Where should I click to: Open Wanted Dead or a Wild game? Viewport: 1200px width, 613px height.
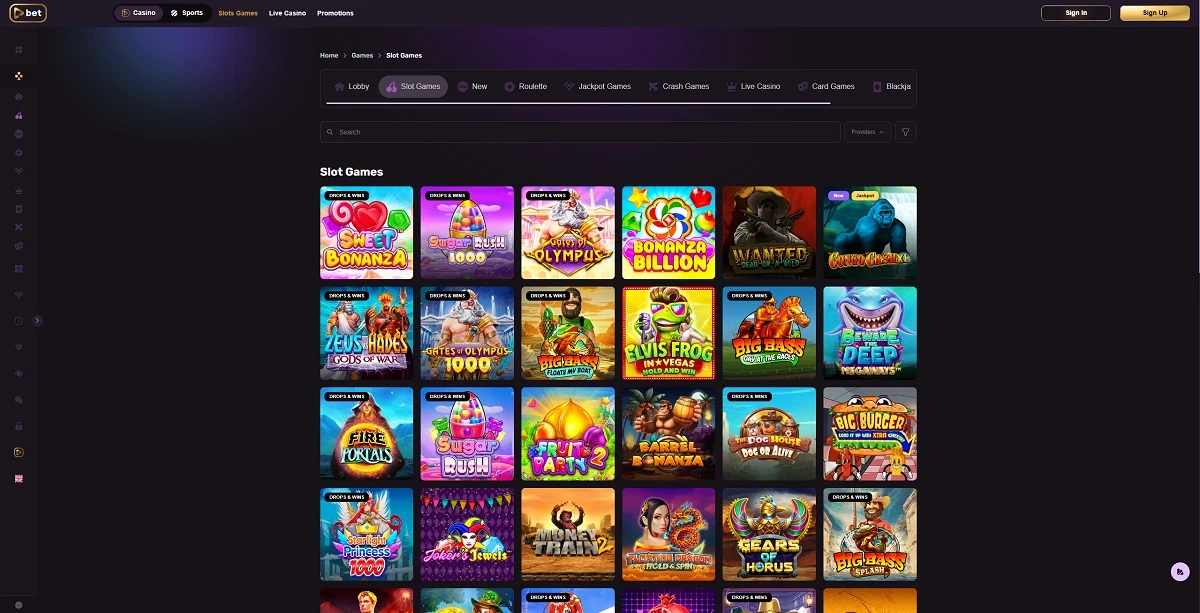pyautogui.click(x=769, y=232)
